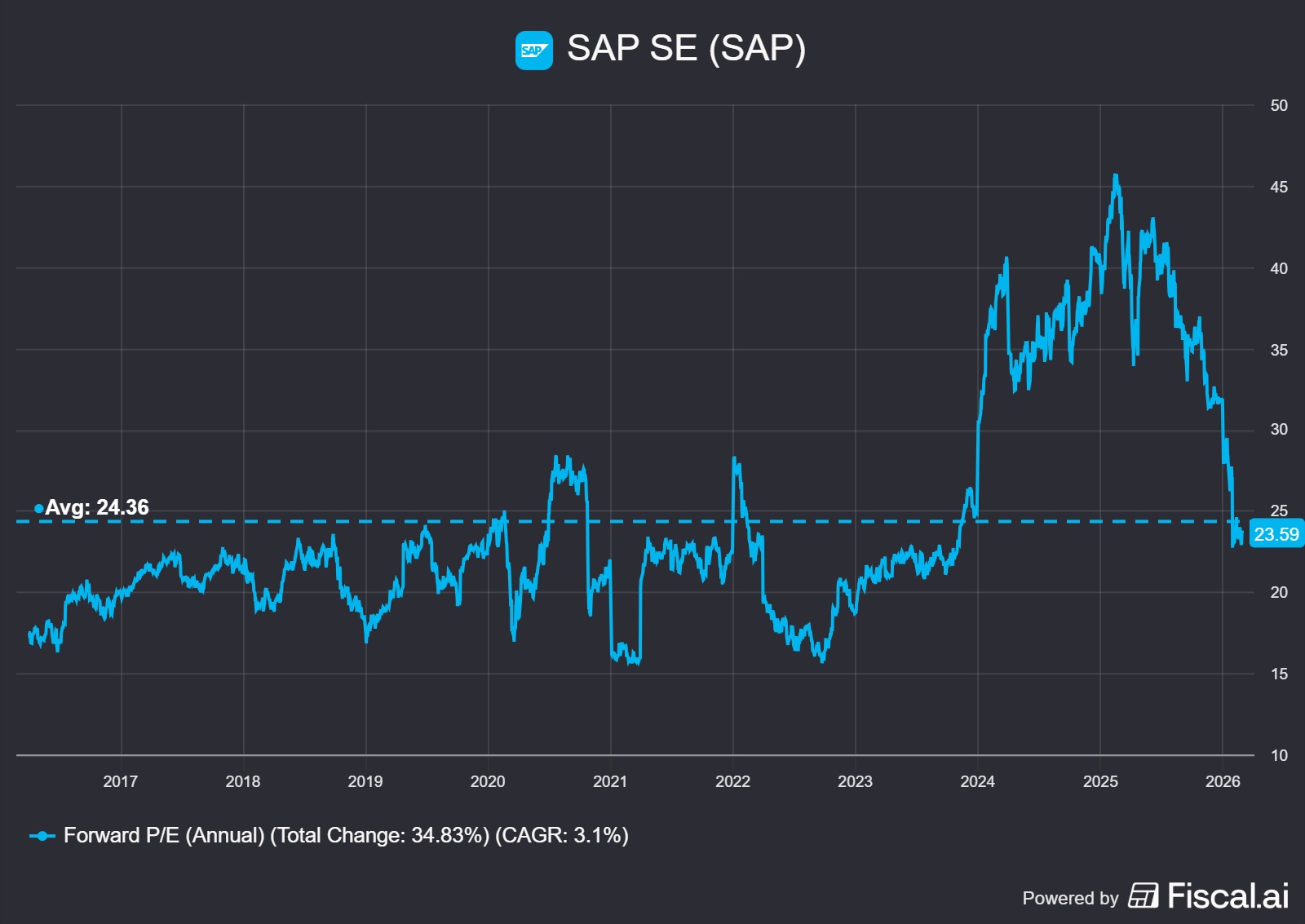Open the Fiscal.ai wordmark link
Image resolution: width=1305 pixels, height=924 pixels.
(1228, 895)
